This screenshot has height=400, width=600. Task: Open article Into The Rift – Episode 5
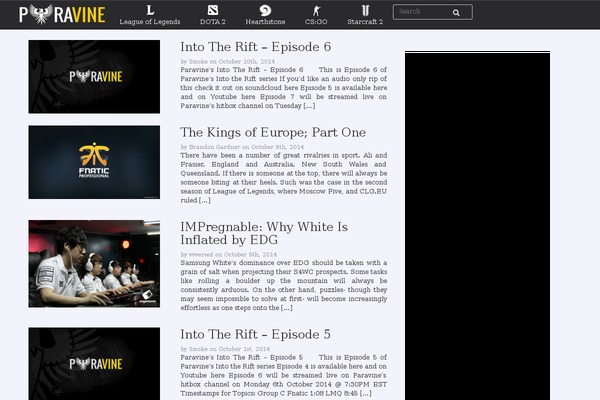(x=255, y=334)
